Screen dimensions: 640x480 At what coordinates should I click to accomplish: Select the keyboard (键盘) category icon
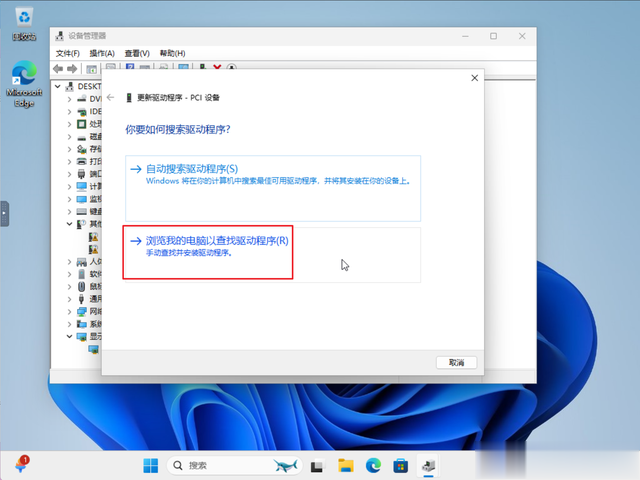point(82,211)
